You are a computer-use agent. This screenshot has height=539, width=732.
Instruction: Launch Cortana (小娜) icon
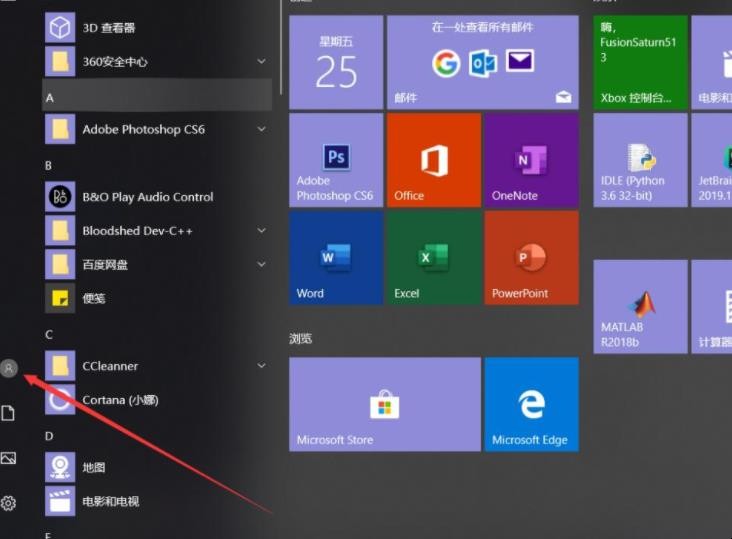click(60, 399)
